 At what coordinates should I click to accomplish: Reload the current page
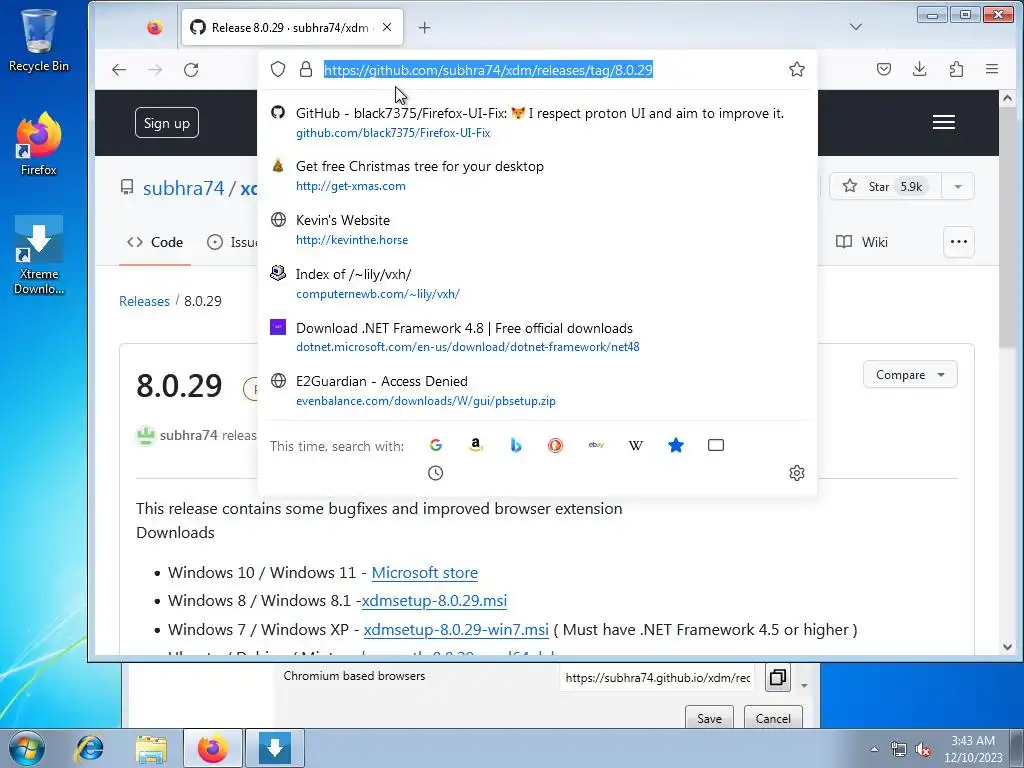(x=191, y=69)
